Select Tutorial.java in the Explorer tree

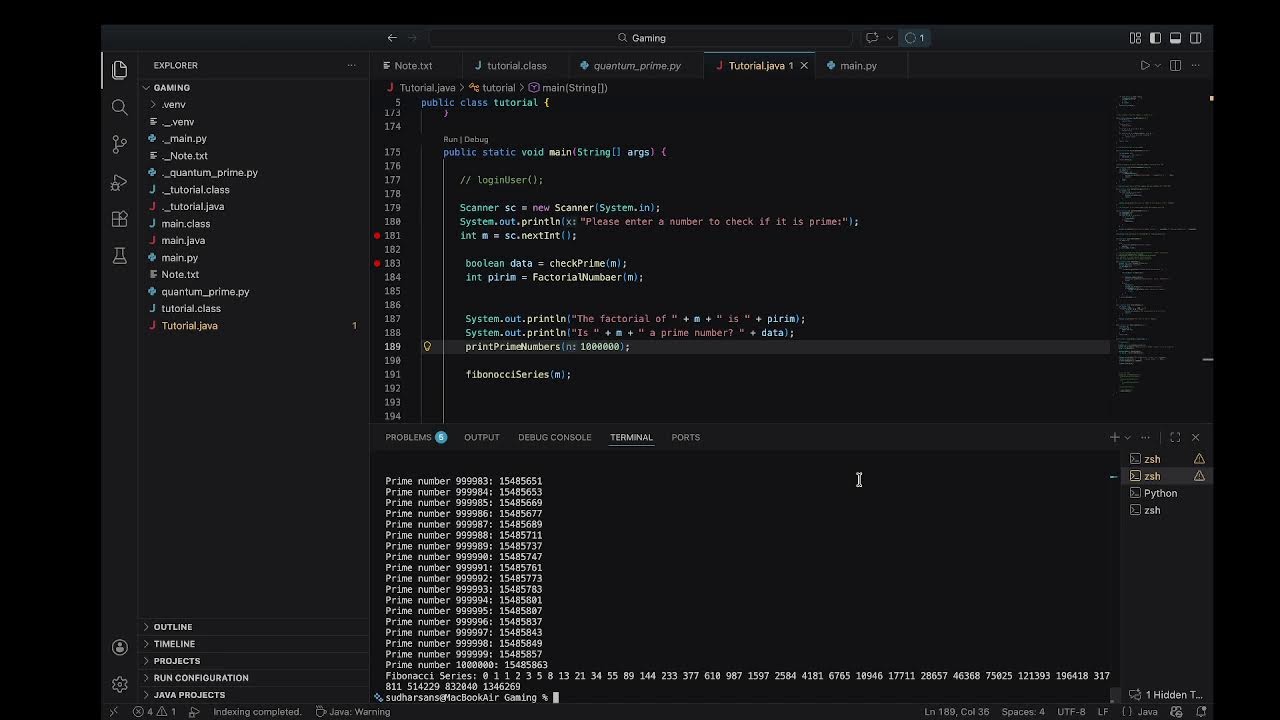point(255,326)
